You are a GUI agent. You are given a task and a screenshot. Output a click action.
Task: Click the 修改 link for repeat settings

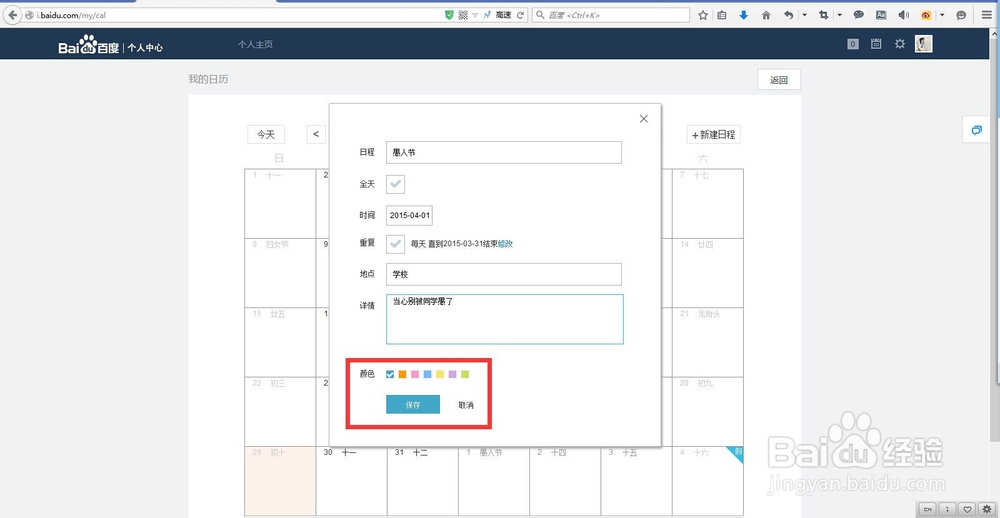coord(506,244)
